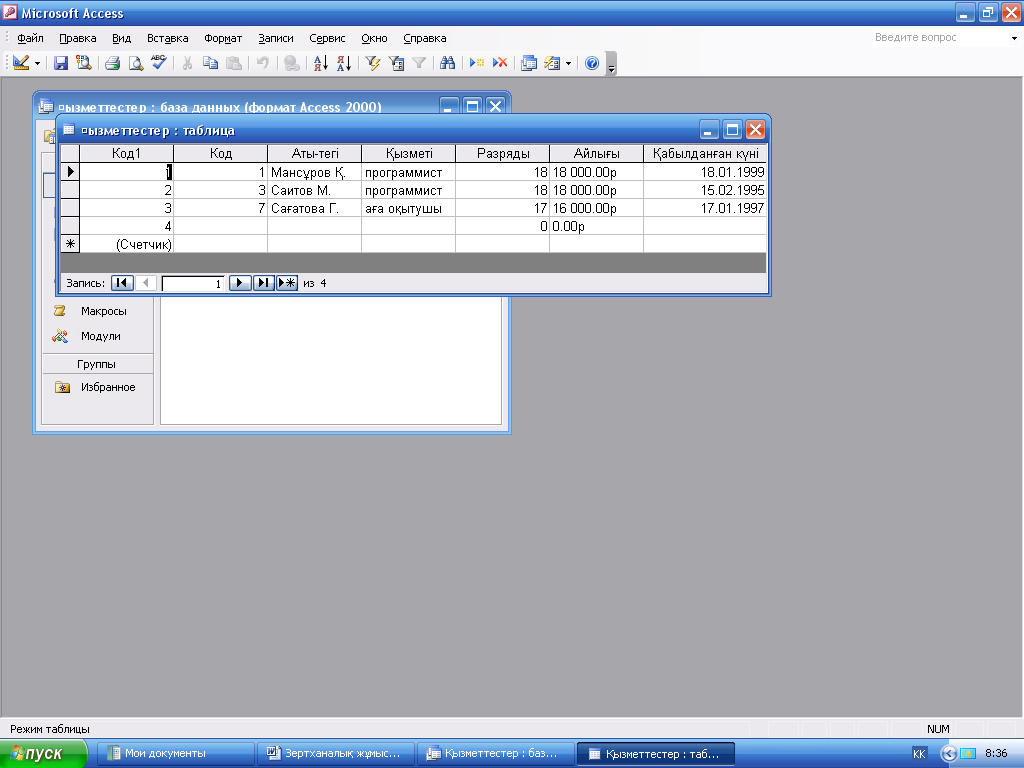Screen dimensions: 1024x768
Task: Click the cell 'аға оқытушы'
Action: [x=409, y=208]
